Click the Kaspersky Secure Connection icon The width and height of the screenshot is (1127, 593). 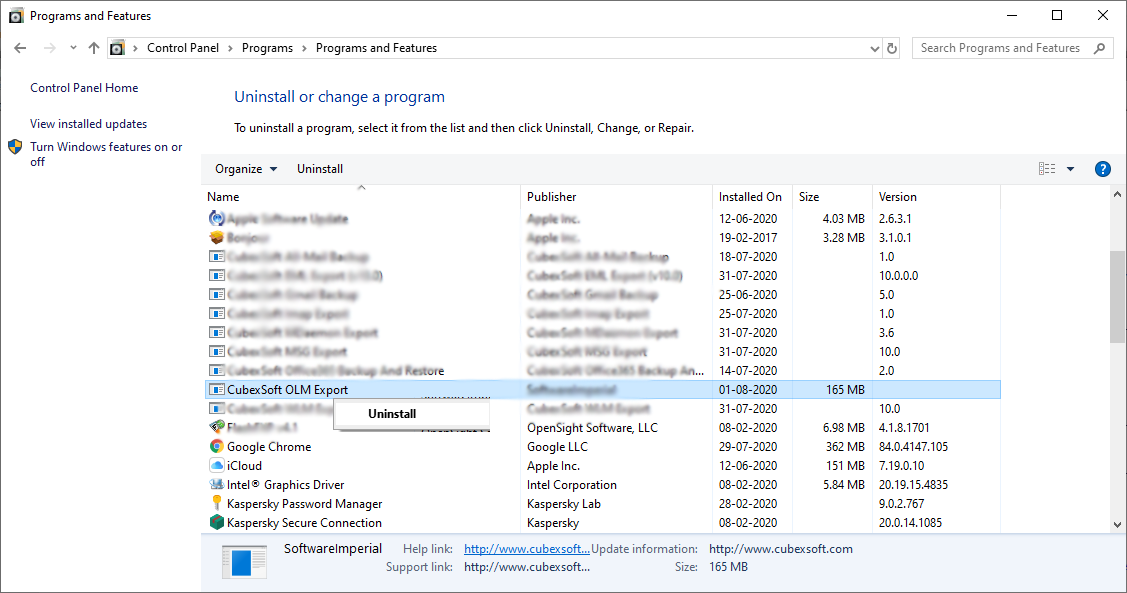coord(216,523)
